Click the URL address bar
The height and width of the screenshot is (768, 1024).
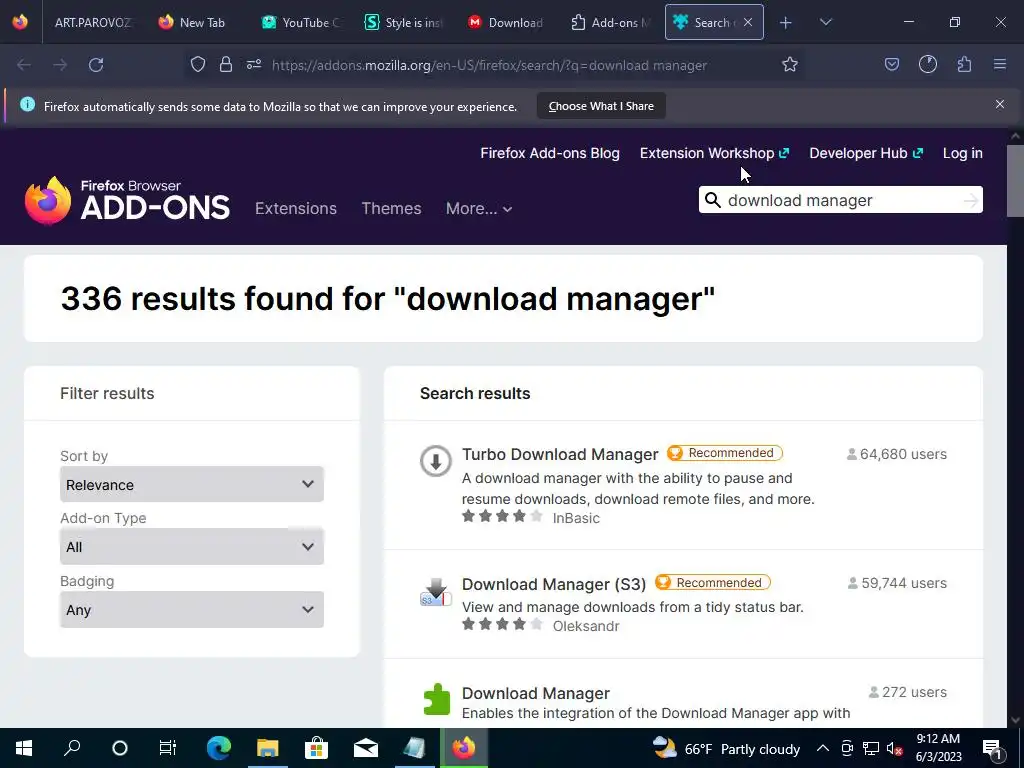click(x=490, y=65)
